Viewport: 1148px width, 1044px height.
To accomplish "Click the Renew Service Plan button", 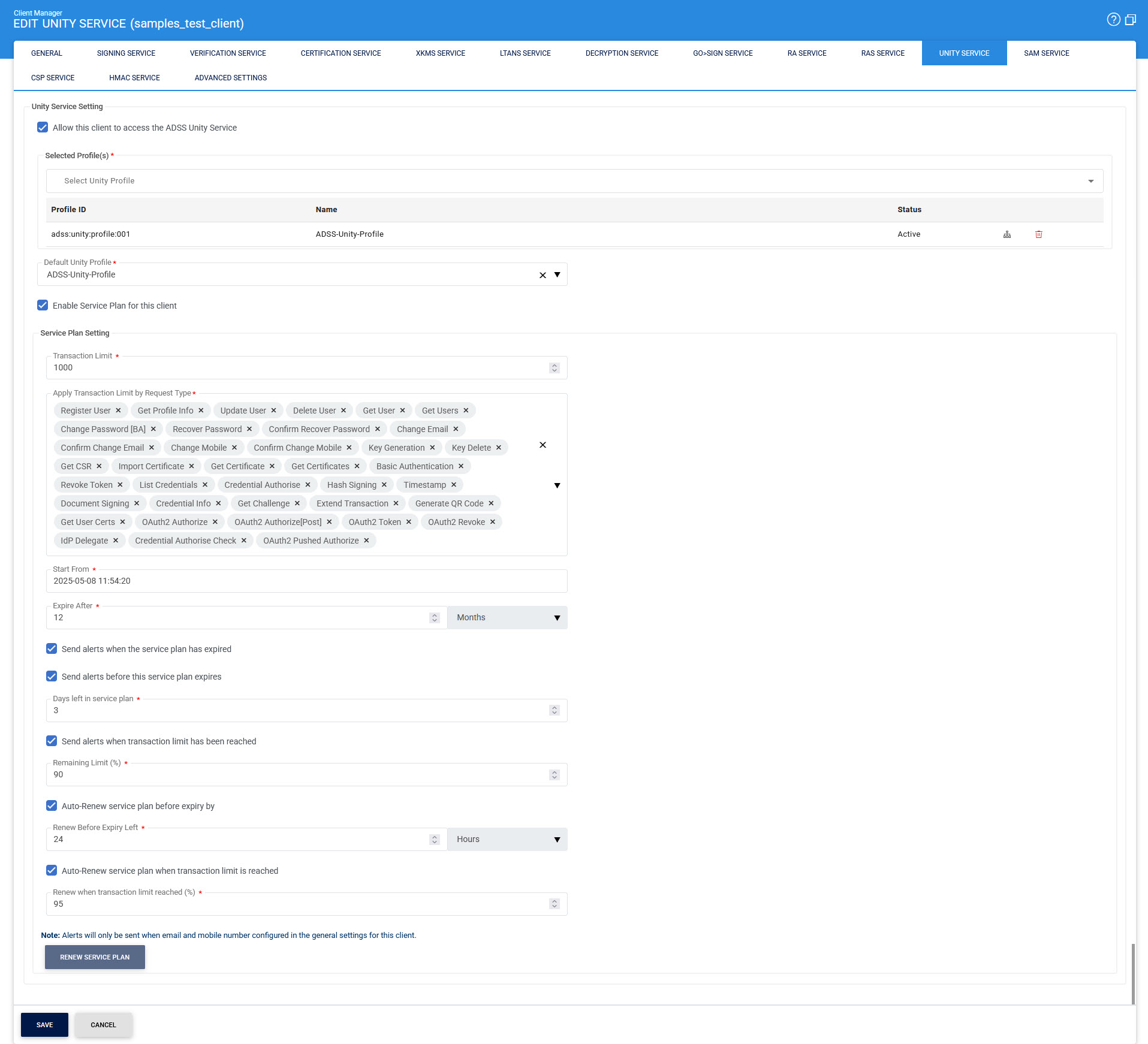I will pyautogui.click(x=95, y=957).
